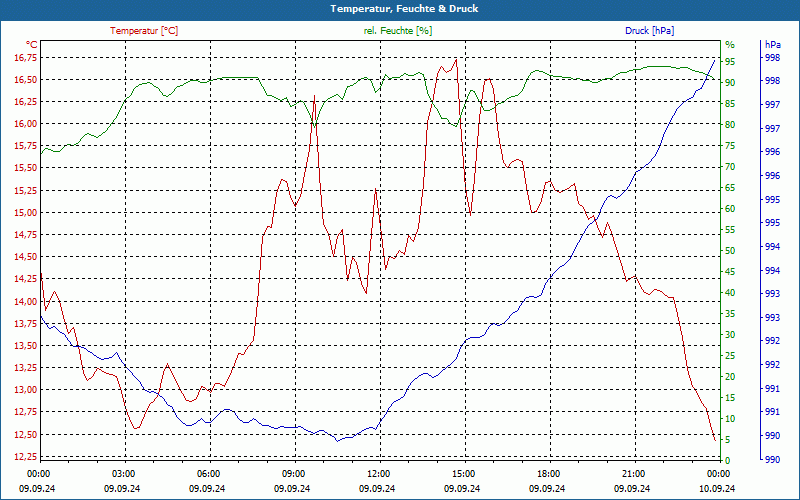Select the '03:00' time axis label
The image size is (800, 500).
click(x=123, y=473)
